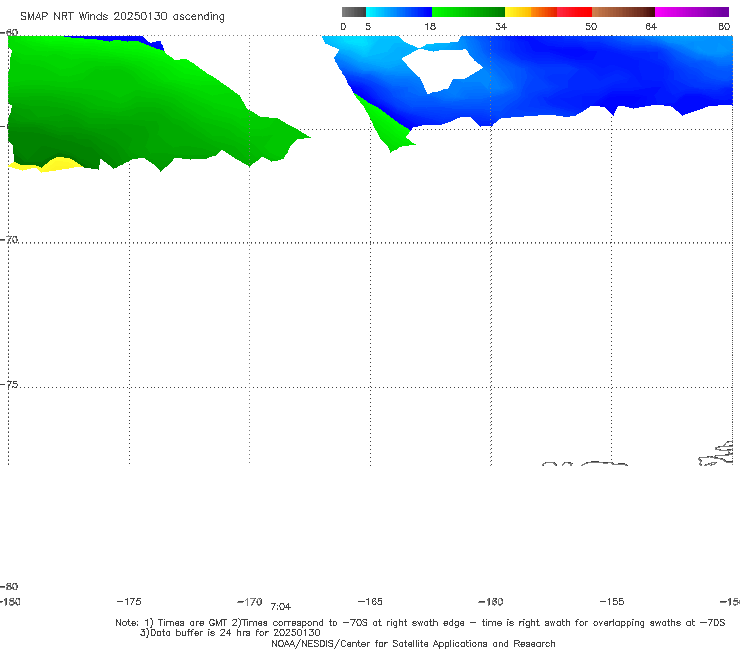The height and width of the screenshot is (650, 740).
Task: Click the brown segment of the colorbar
Action: click(x=623, y=12)
